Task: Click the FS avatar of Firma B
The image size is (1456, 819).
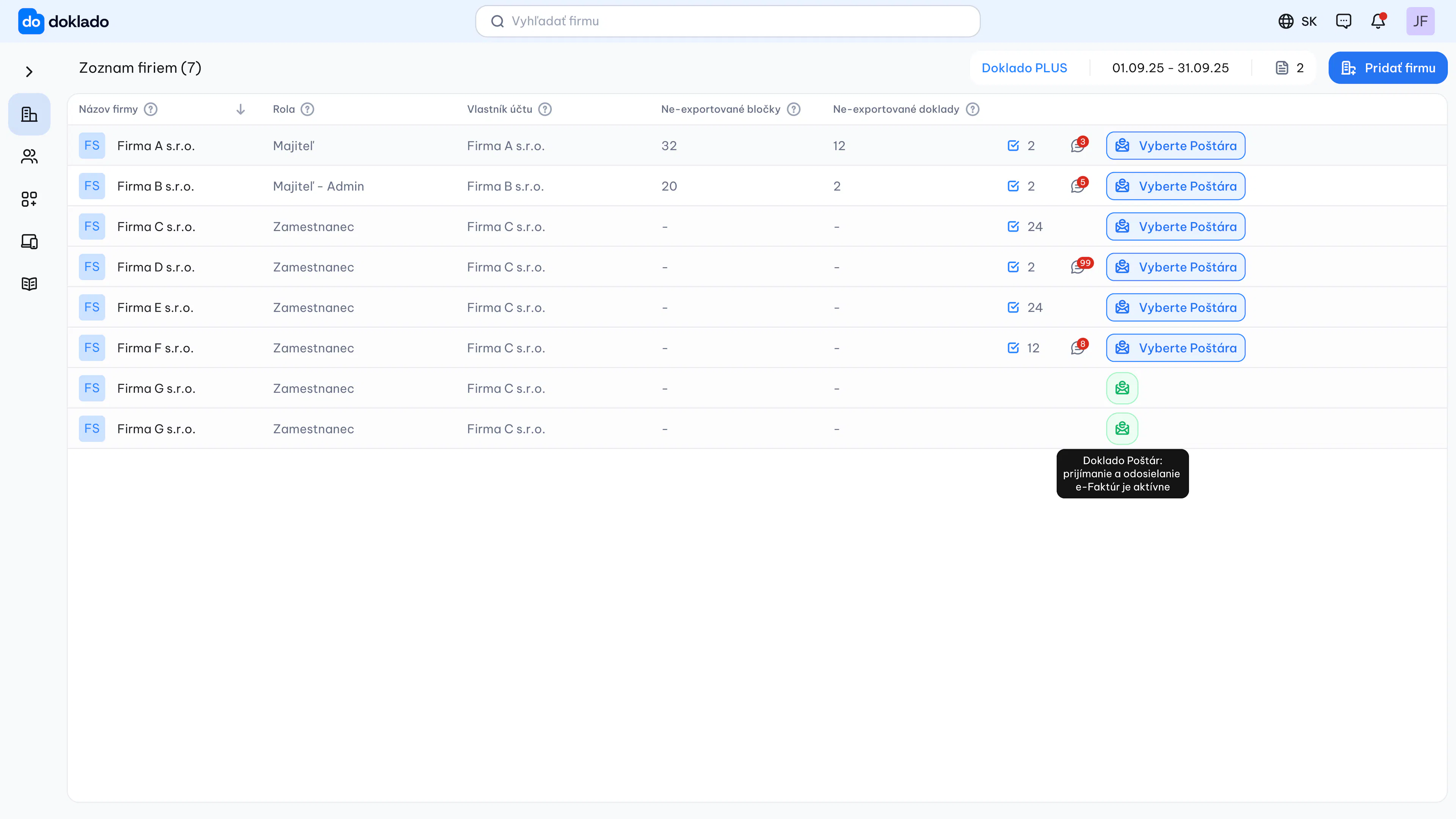Action: coord(92,186)
